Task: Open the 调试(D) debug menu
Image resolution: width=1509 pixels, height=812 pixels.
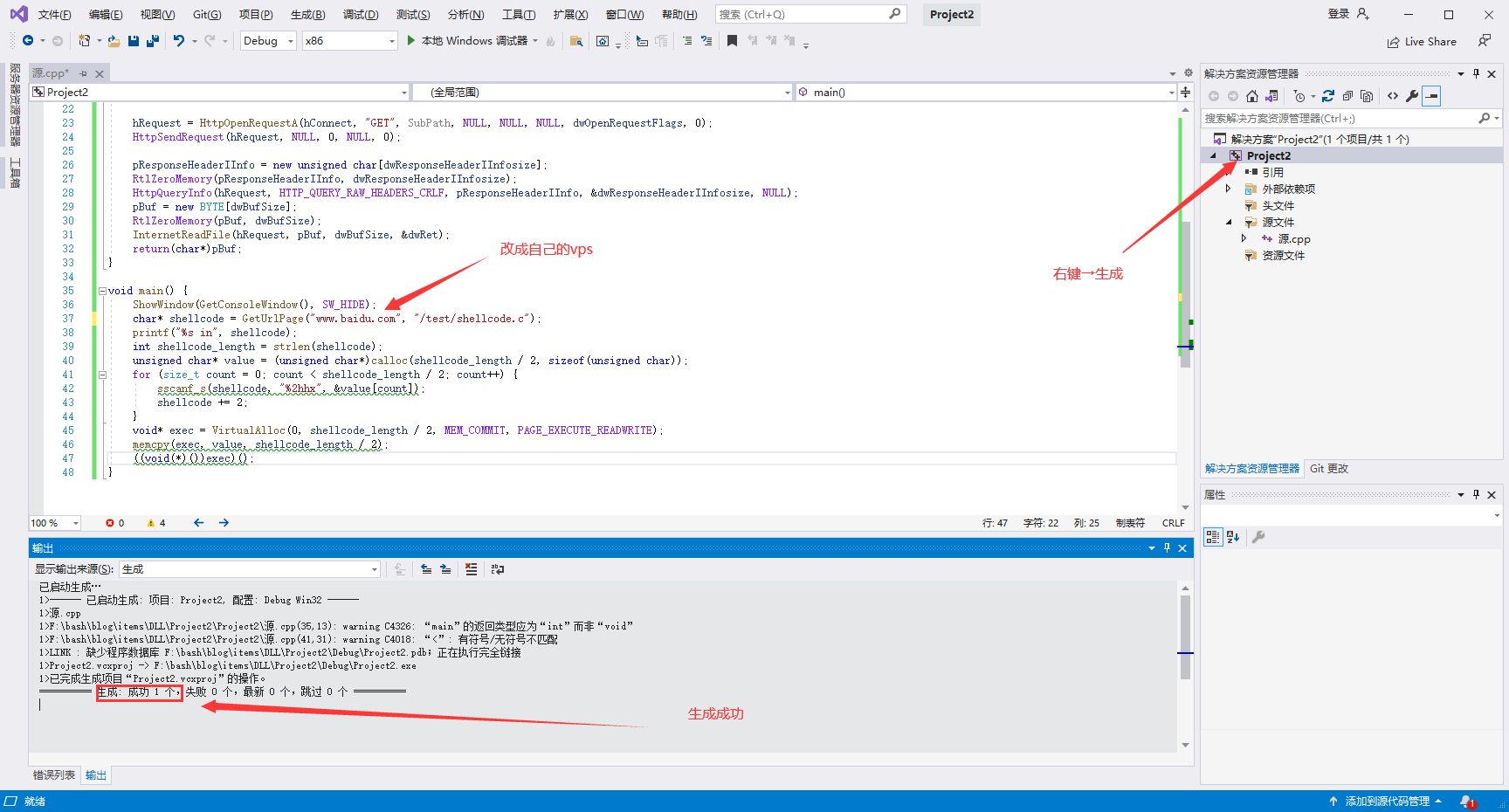Action: [361, 15]
